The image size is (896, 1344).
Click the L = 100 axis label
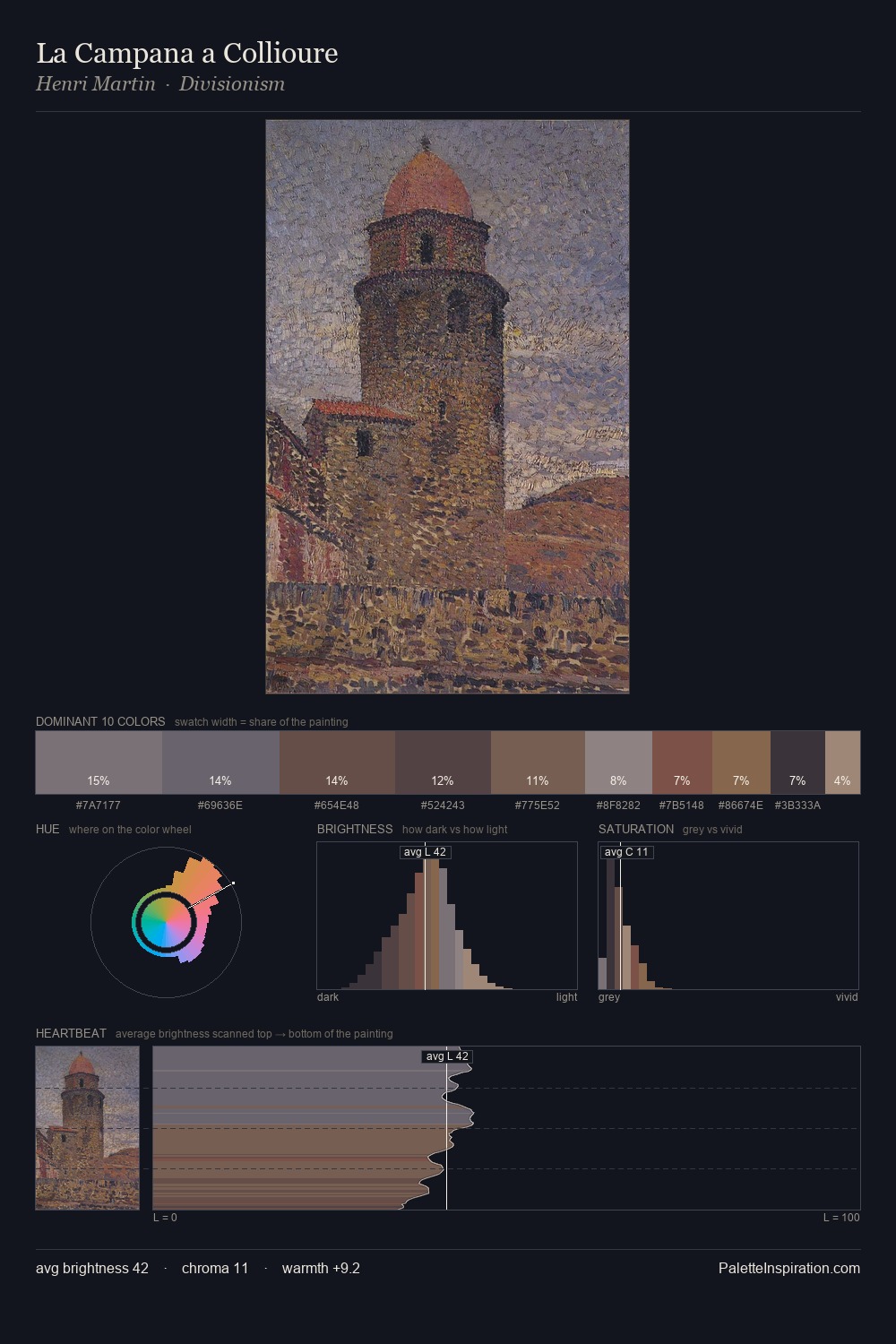click(x=841, y=1218)
